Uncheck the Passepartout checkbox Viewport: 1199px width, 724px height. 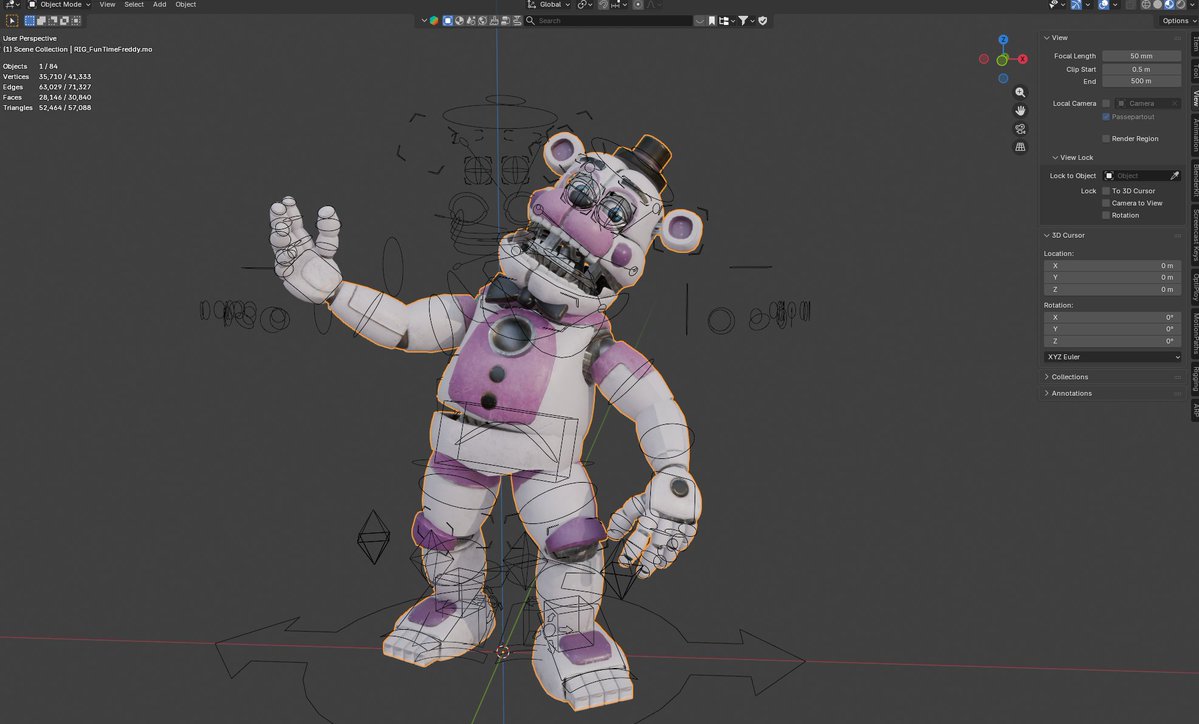(1106, 117)
